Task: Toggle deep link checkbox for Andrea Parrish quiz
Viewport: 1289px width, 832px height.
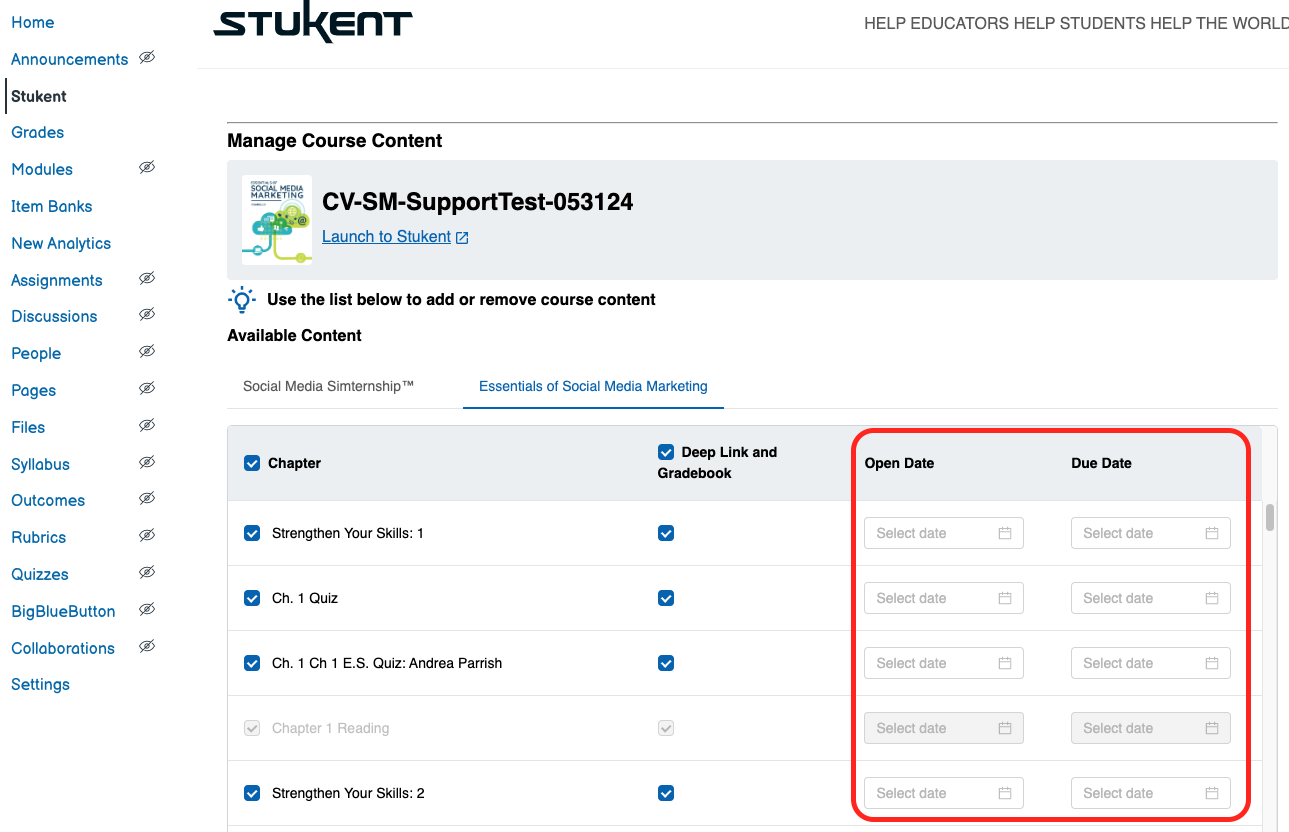Action: click(x=666, y=663)
